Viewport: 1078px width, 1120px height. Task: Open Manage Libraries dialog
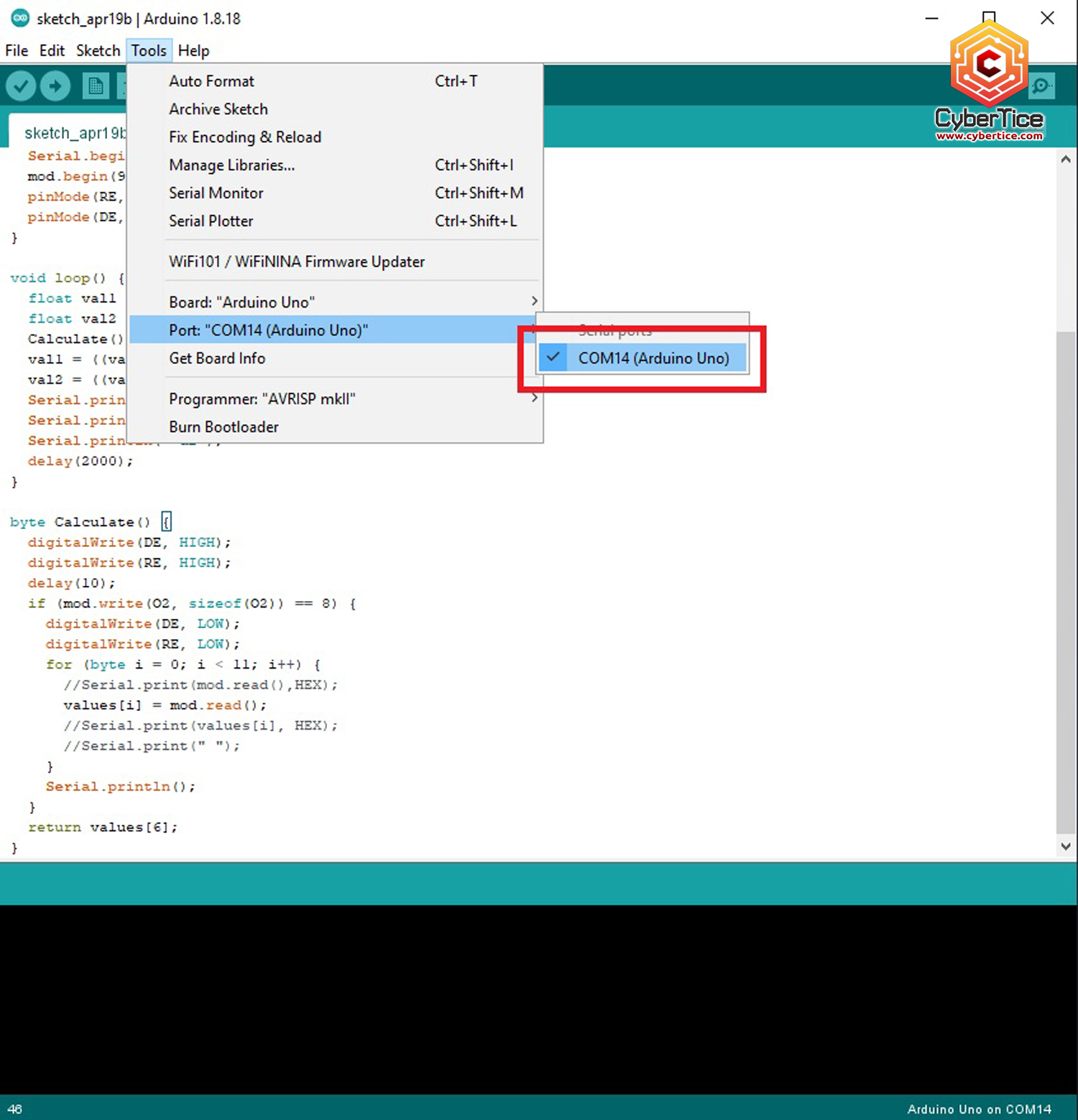coord(231,165)
